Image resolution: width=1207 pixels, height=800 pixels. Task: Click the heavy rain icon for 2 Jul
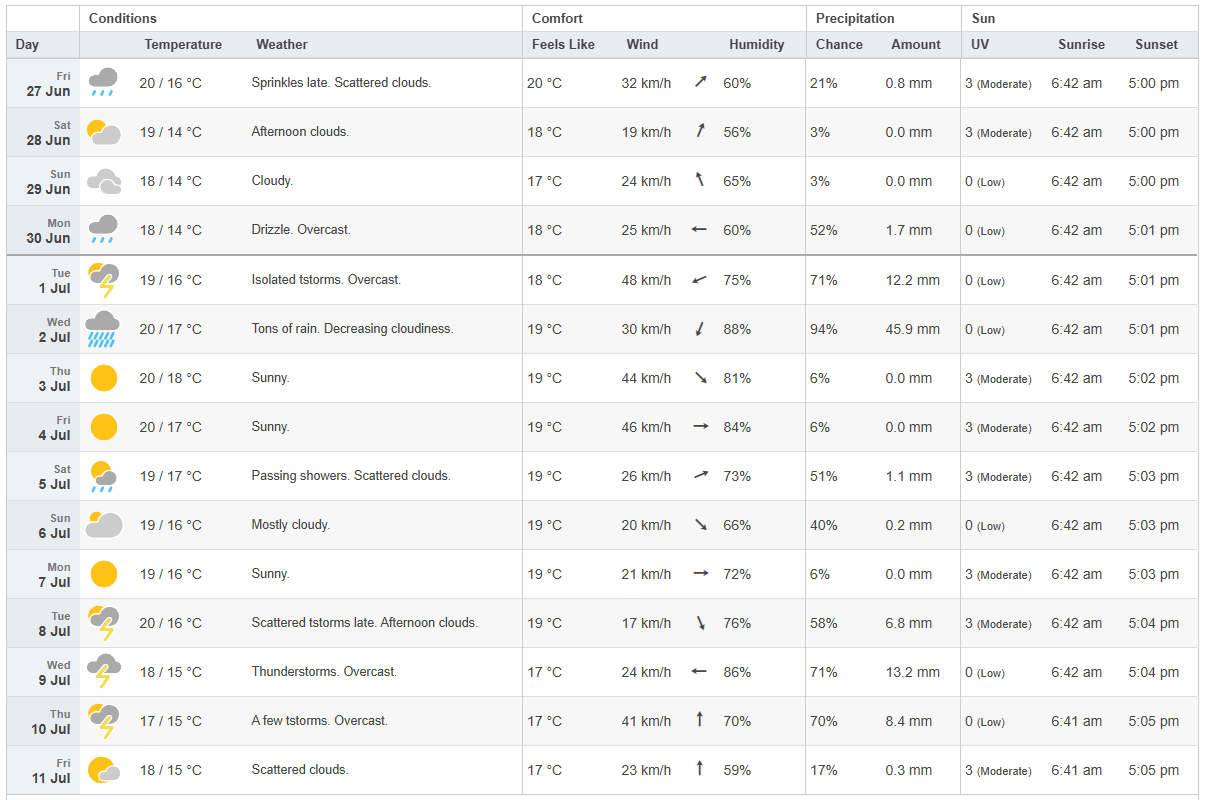tap(103, 329)
